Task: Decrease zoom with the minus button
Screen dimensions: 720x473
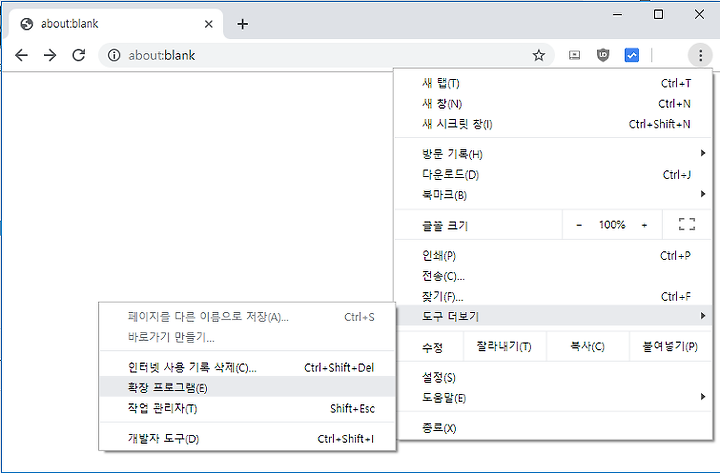Action: (579, 225)
